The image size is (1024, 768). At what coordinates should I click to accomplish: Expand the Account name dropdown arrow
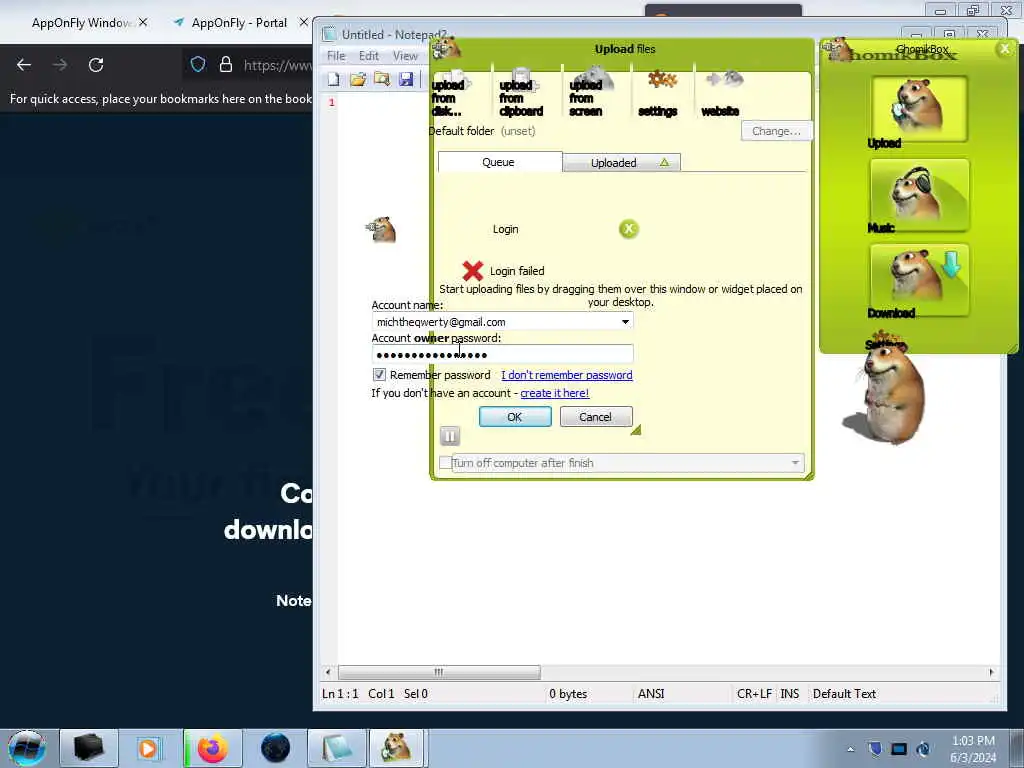tap(625, 322)
